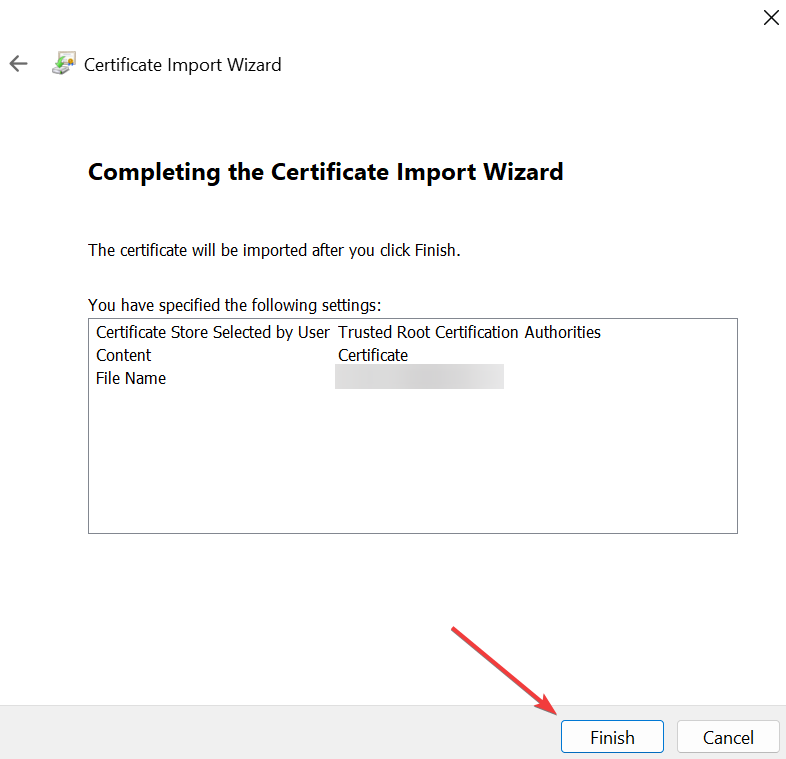Image resolution: width=786 pixels, height=759 pixels.
Task: Click the 'Certificate' content value
Action: point(373,355)
